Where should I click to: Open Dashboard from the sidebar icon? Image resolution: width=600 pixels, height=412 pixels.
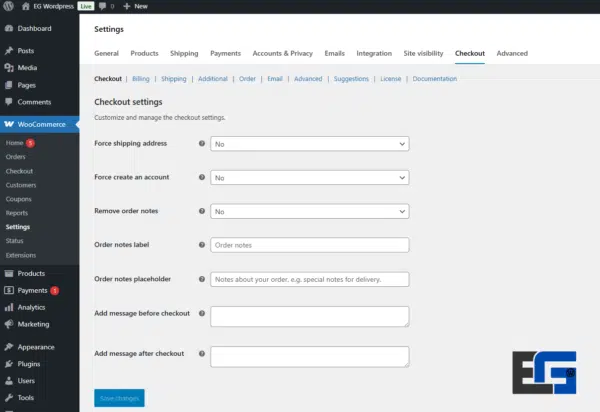(9, 28)
